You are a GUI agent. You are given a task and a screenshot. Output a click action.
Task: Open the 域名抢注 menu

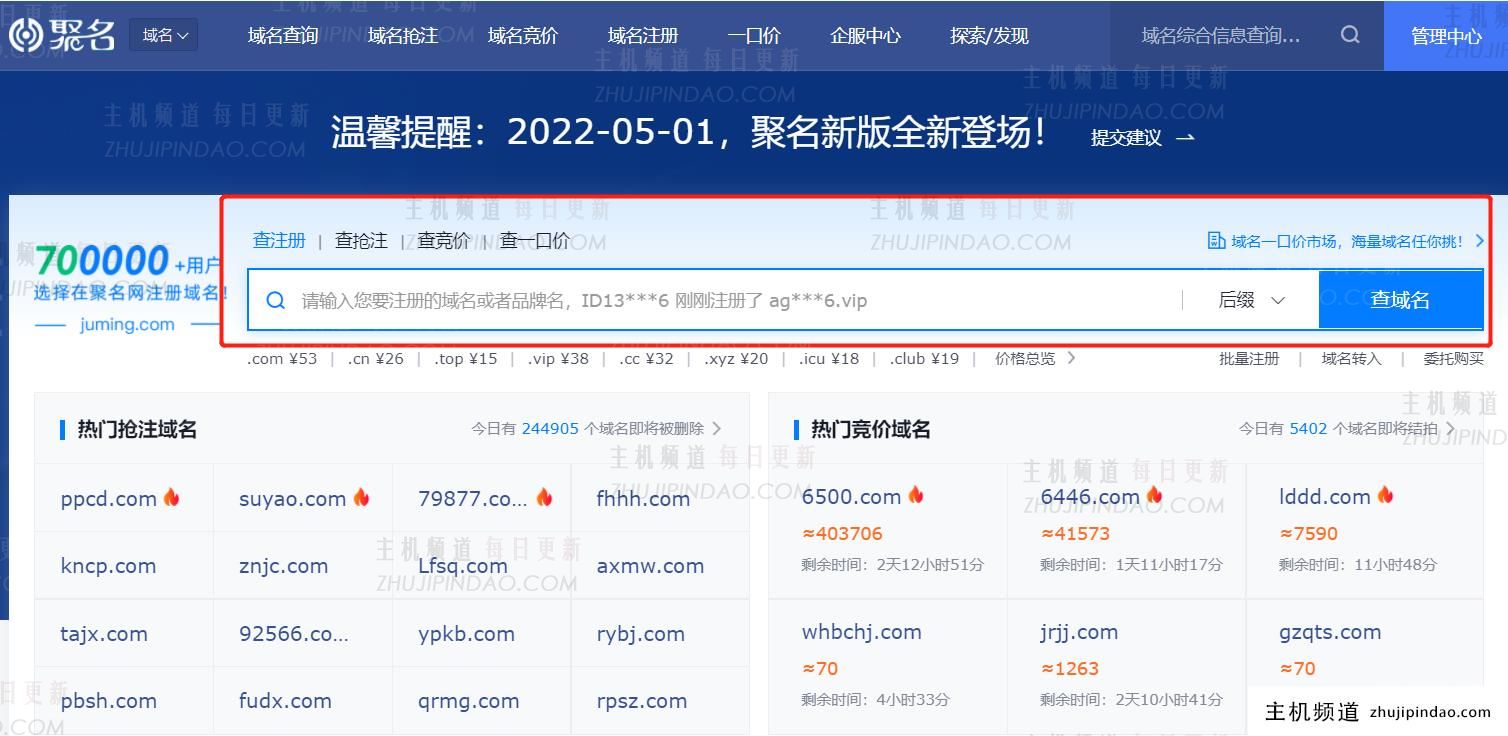403,36
